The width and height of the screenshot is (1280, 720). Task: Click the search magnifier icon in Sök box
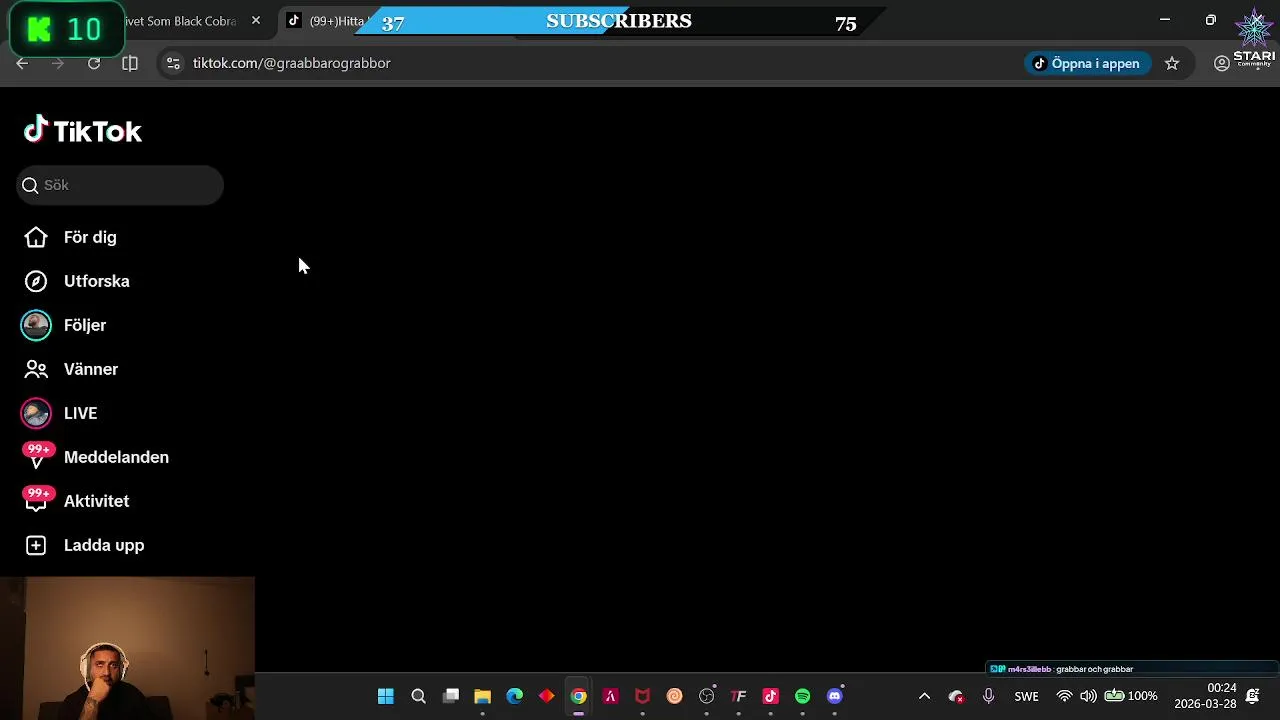[x=30, y=185]
